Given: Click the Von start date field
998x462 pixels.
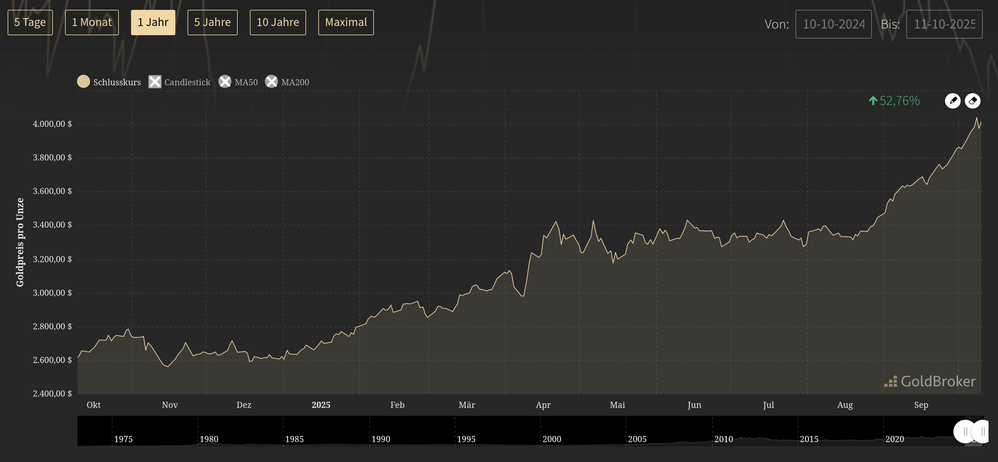Looking at the screenshot, I should pos(833,24).
